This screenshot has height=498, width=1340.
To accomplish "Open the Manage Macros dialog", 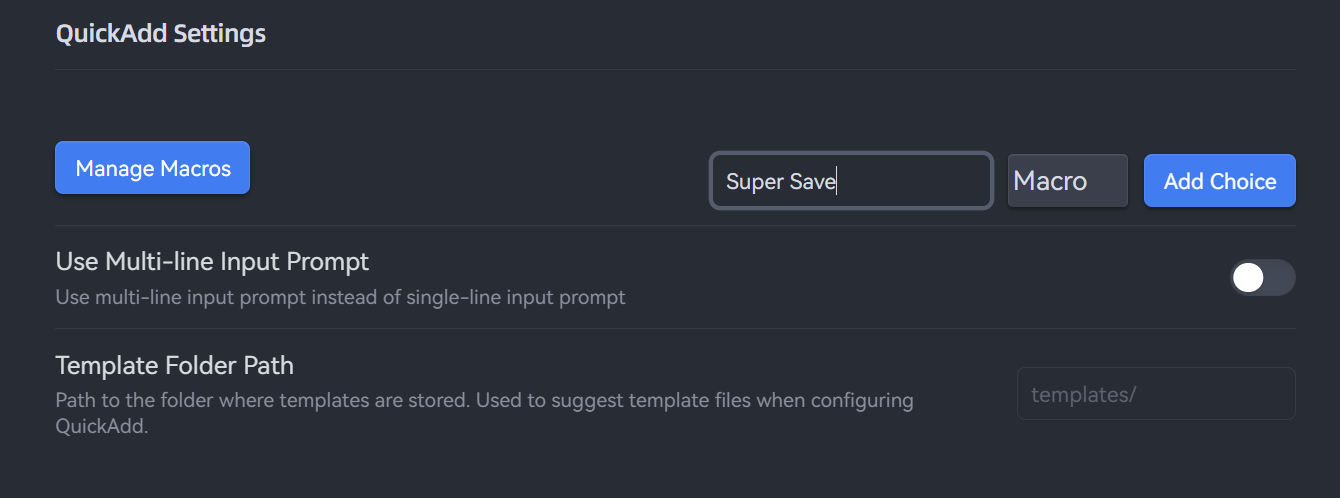I will click(x=152, y=168).
